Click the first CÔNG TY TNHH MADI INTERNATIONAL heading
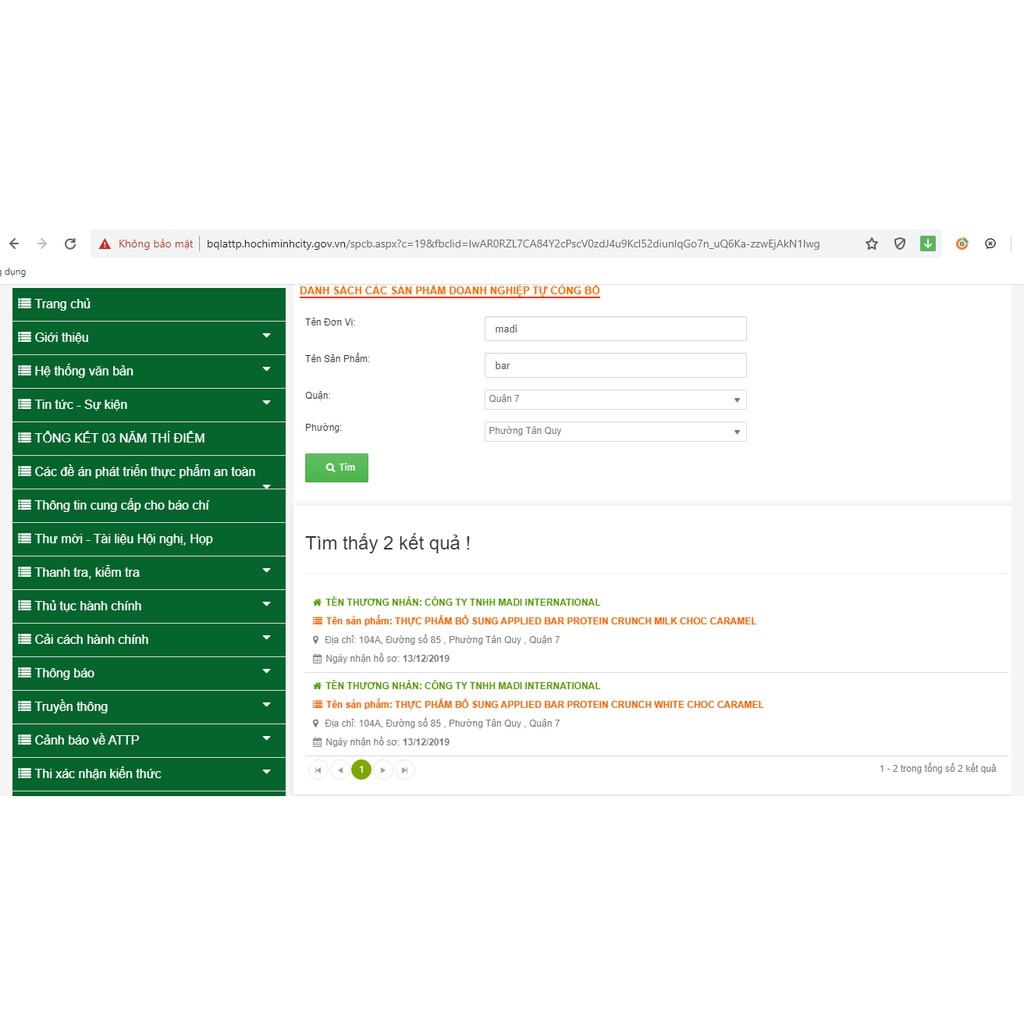Viewport: 1024px width, 1024px height. [462, 602]
